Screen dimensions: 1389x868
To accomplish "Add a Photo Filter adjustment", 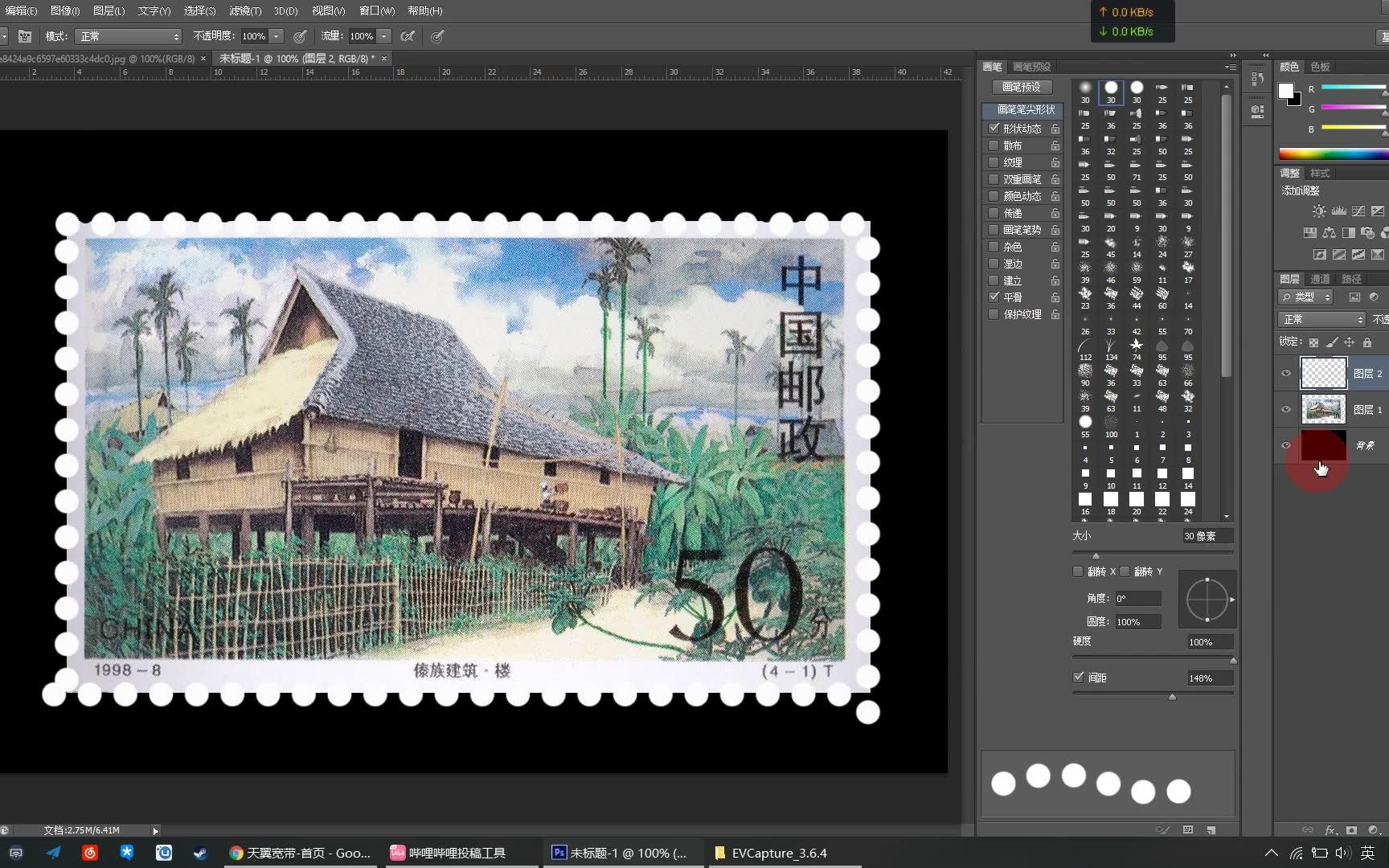I will [1367, 233].
